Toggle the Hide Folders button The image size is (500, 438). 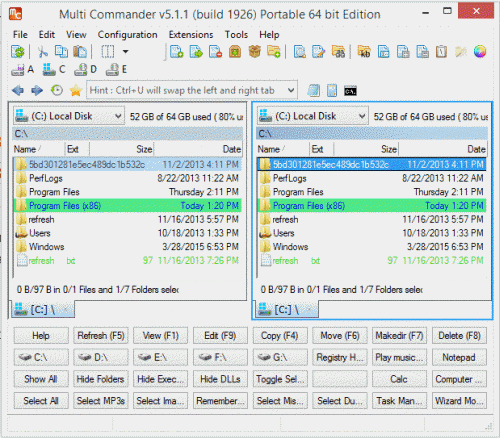(x=101, y=379)
